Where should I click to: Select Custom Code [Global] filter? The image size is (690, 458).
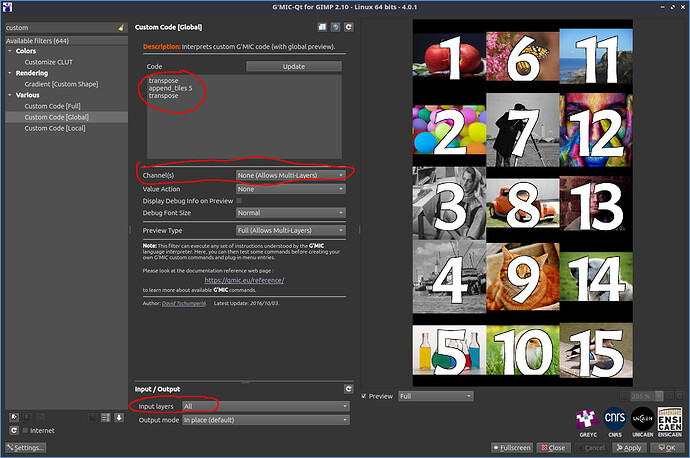[56, 117]
